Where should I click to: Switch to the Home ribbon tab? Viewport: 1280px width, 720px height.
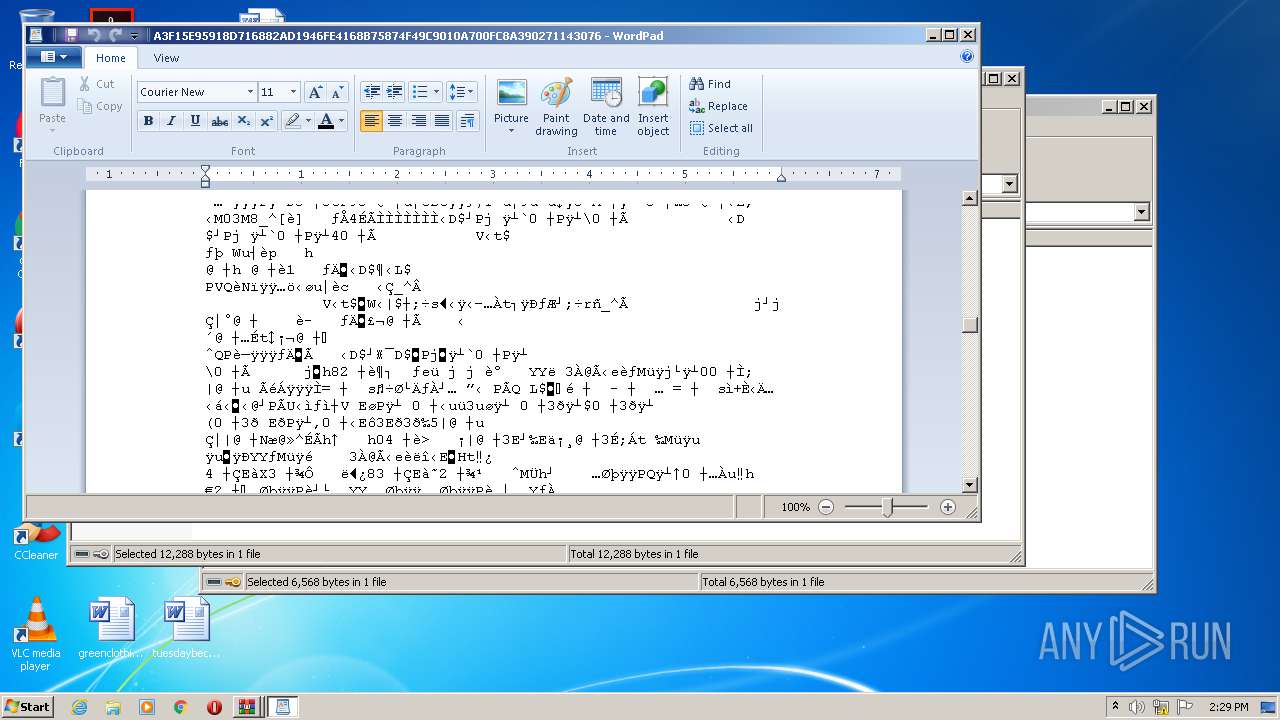pos(111,58)
